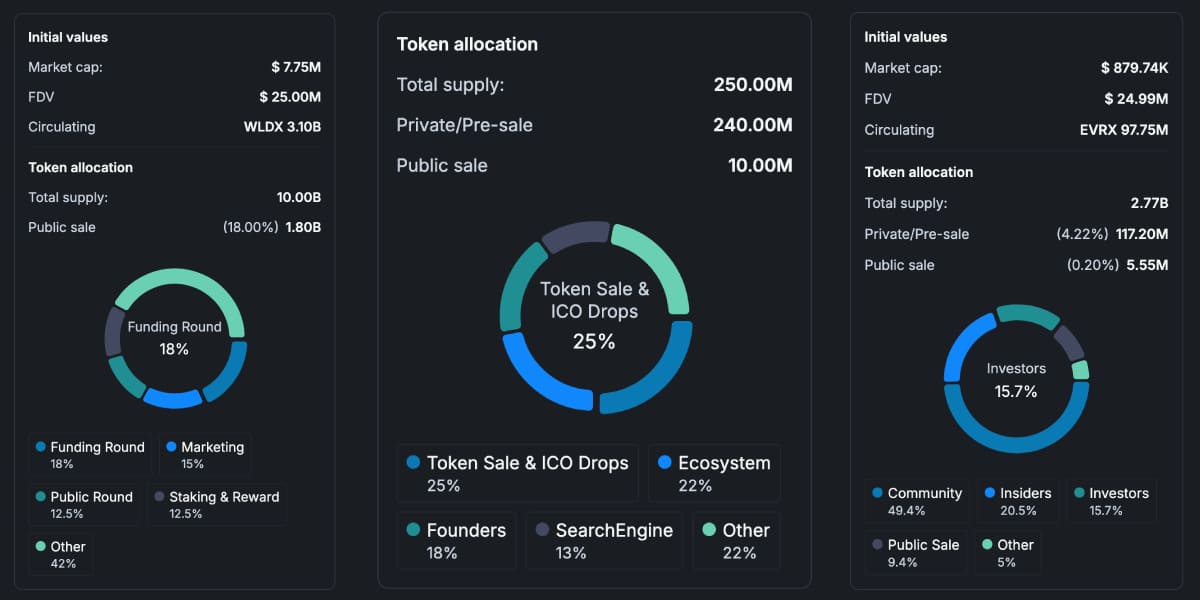Click the Other 22% legend item
The height and width of the screenshot is (600, 1200).
[736, 540]
